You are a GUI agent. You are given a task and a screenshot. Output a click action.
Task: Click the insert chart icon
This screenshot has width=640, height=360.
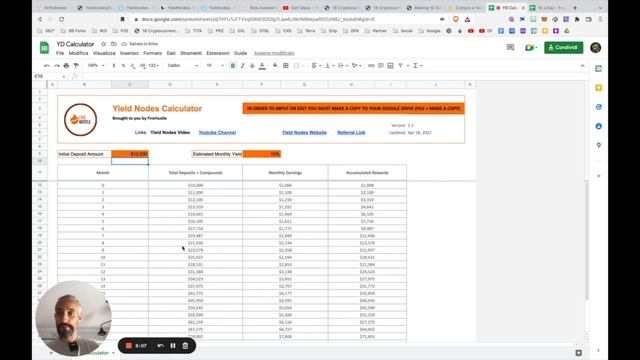tap(391, 66)
